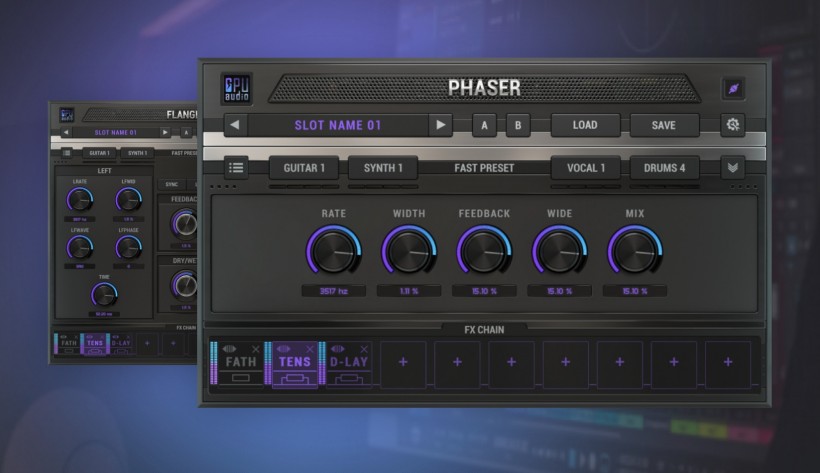Viewport: 820px width, 473px height.
Task: Remove the FATH effect with its X icon
Action: click(255, 348)
